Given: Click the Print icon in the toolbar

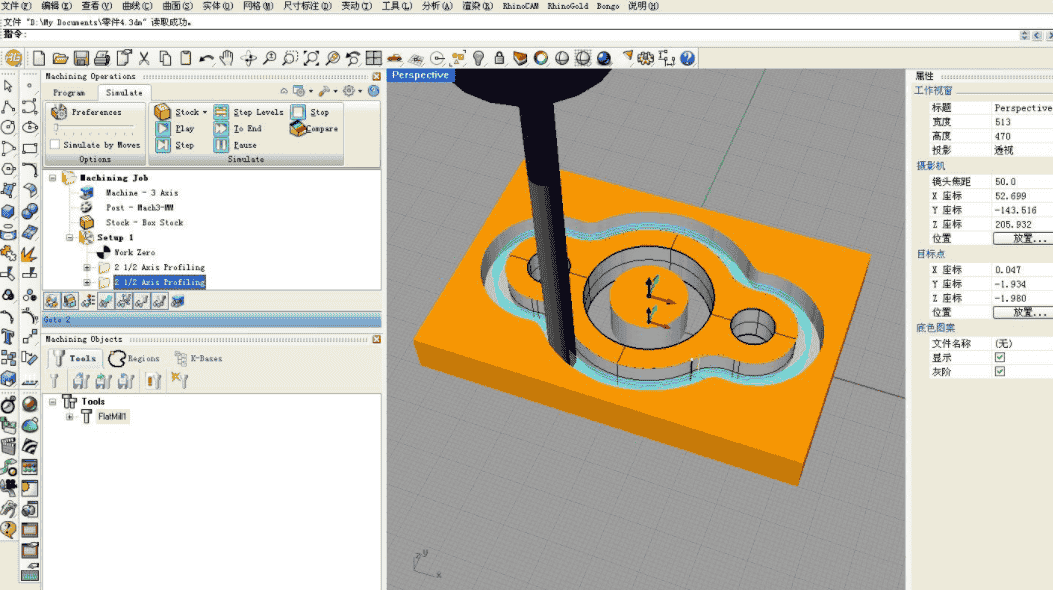Looking at the screenshot, I should pos(102,58).
